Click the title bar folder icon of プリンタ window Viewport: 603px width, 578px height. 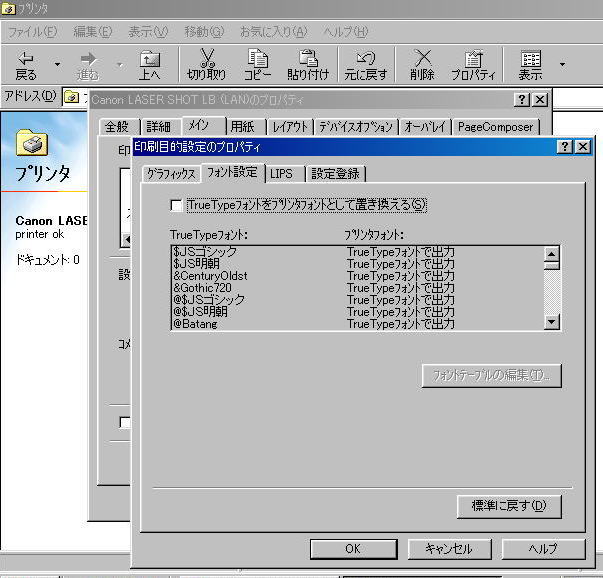click(8, 8)
